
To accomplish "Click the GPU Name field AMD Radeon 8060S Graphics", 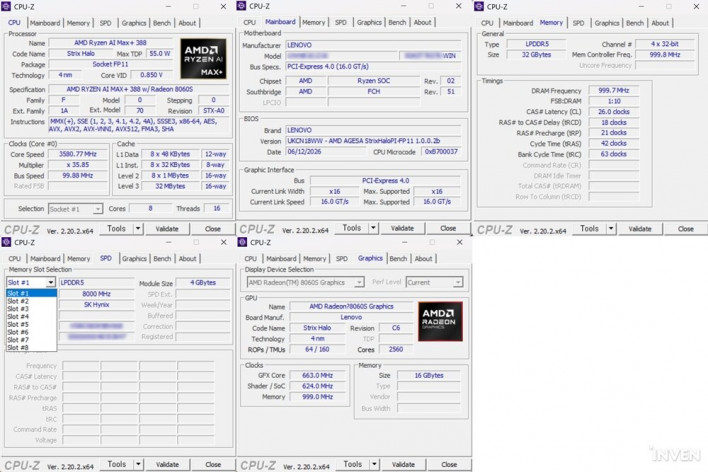I will coord(351,306).
